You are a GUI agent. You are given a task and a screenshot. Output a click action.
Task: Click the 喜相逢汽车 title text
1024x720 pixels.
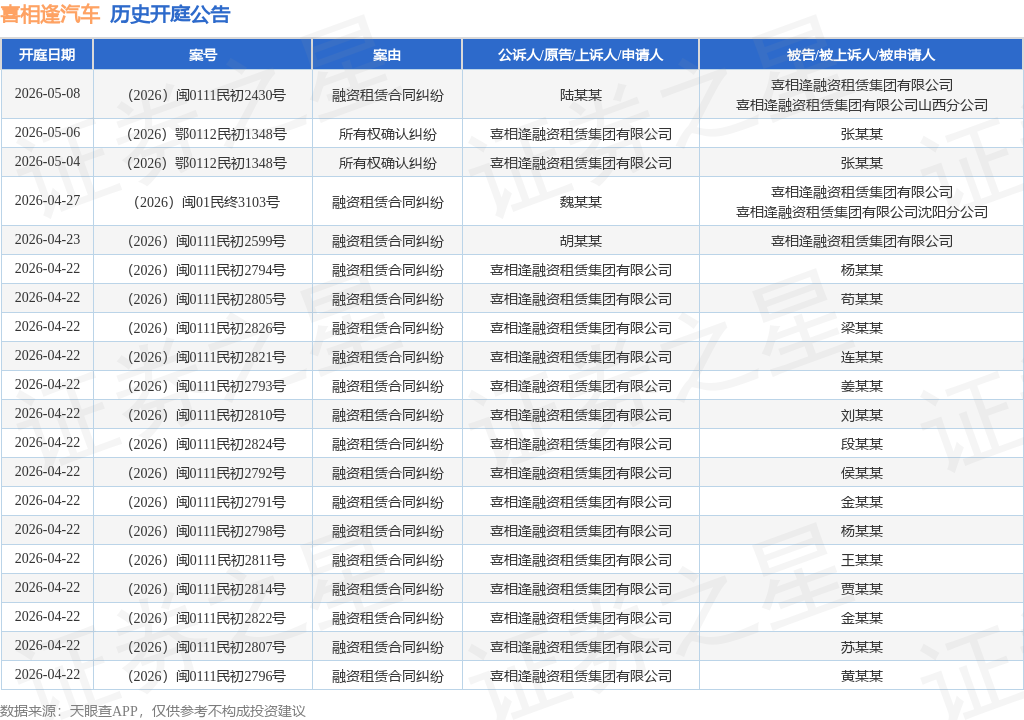coord(50,14)
